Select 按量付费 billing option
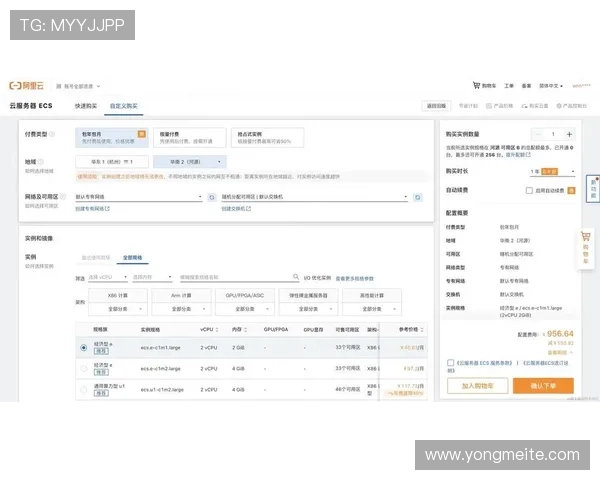 189,138
